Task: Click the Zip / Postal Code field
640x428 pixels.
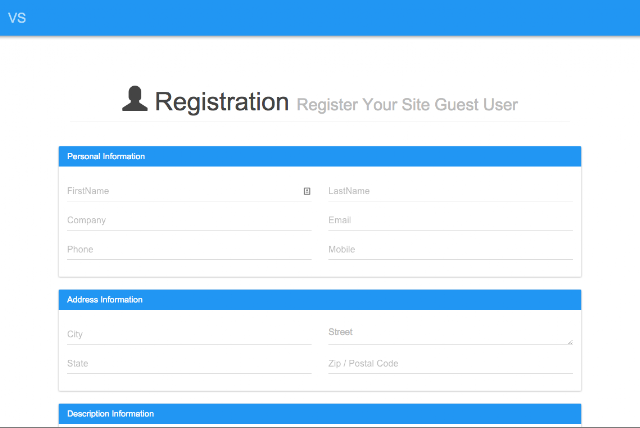Action: click(450, 364)
